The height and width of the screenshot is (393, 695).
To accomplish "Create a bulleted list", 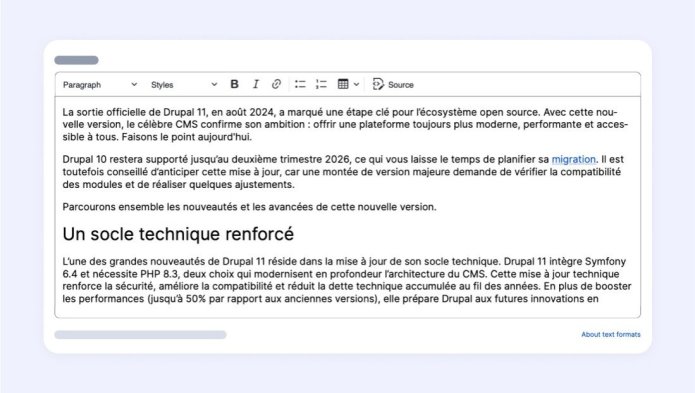I will coord(300,84).
